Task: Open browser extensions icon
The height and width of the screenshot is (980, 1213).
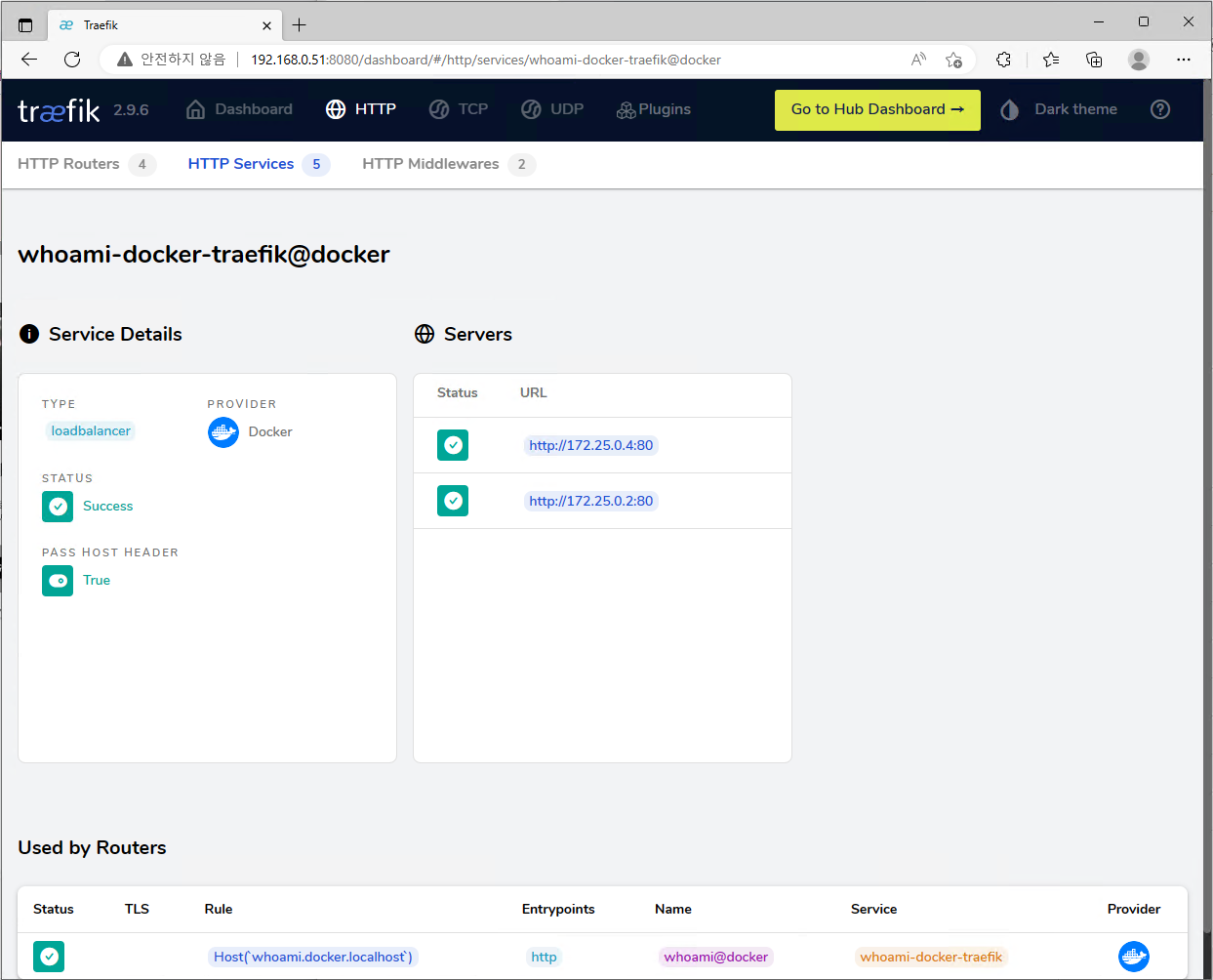Action: pos(1003,60)
